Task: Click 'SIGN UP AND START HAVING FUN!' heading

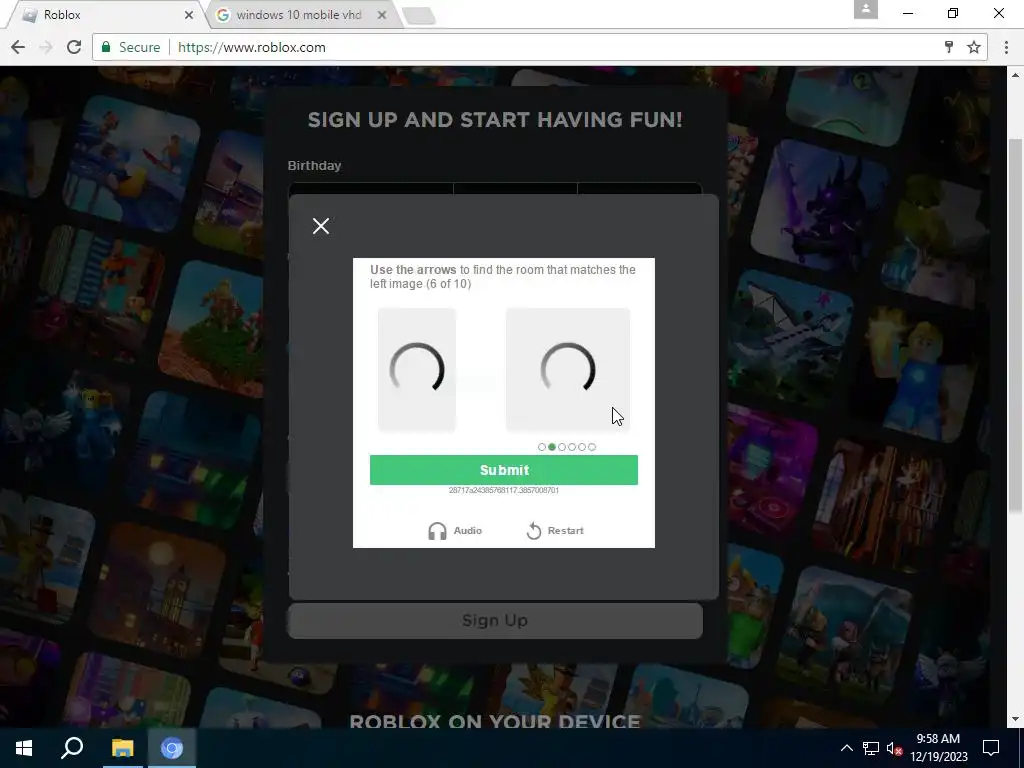Action: (495, 120)
